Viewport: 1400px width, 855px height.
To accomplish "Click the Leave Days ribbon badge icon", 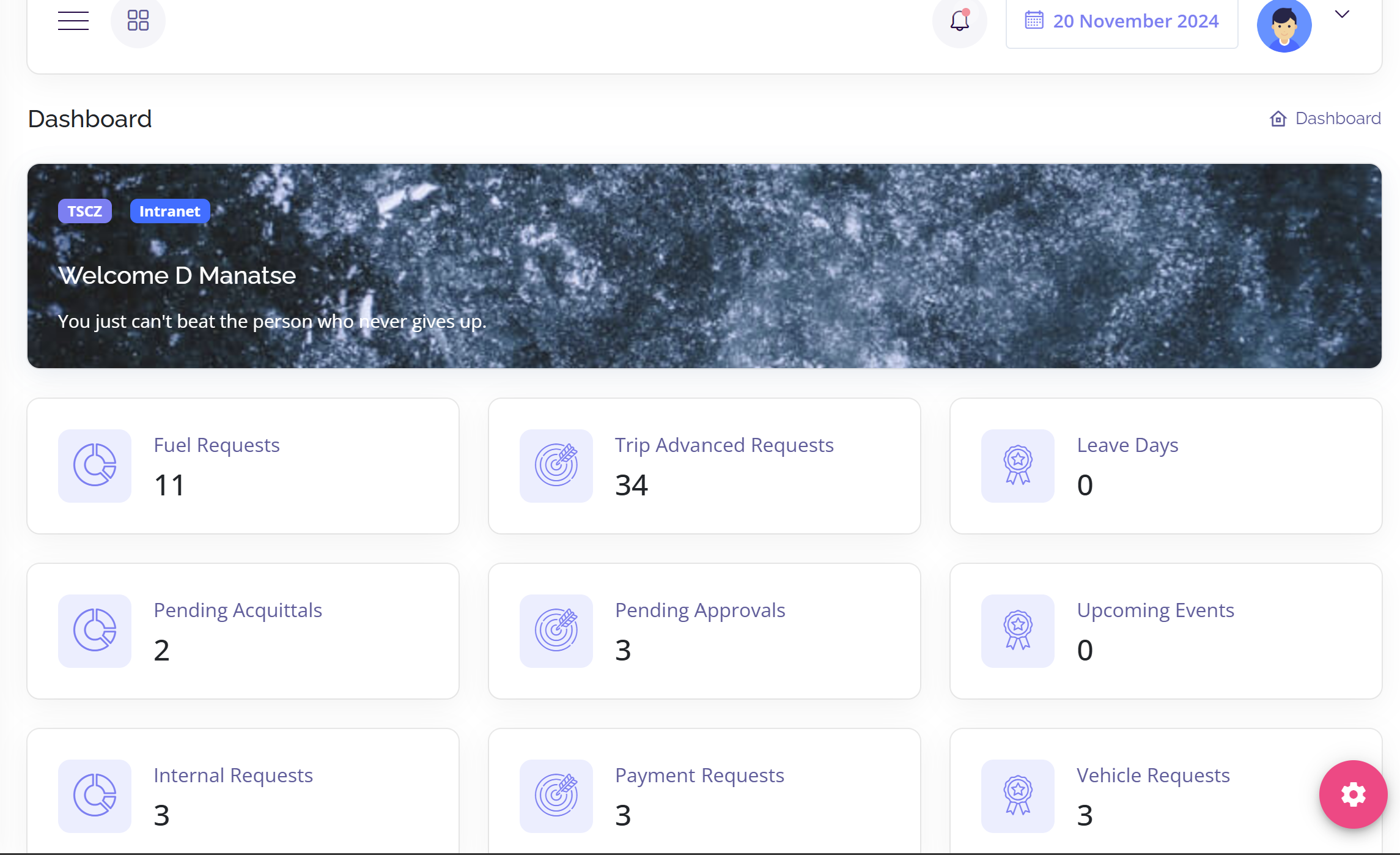I will click(1017, 465).
